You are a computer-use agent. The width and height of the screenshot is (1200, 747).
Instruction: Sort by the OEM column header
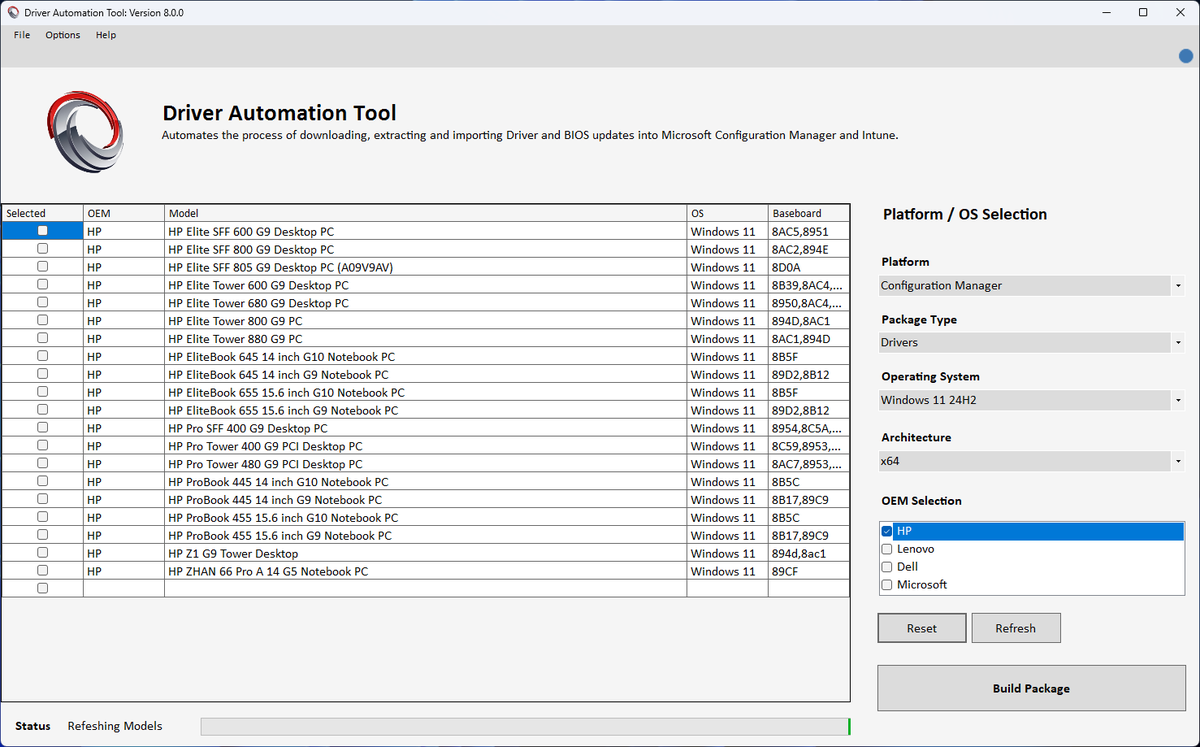(124, 213)
